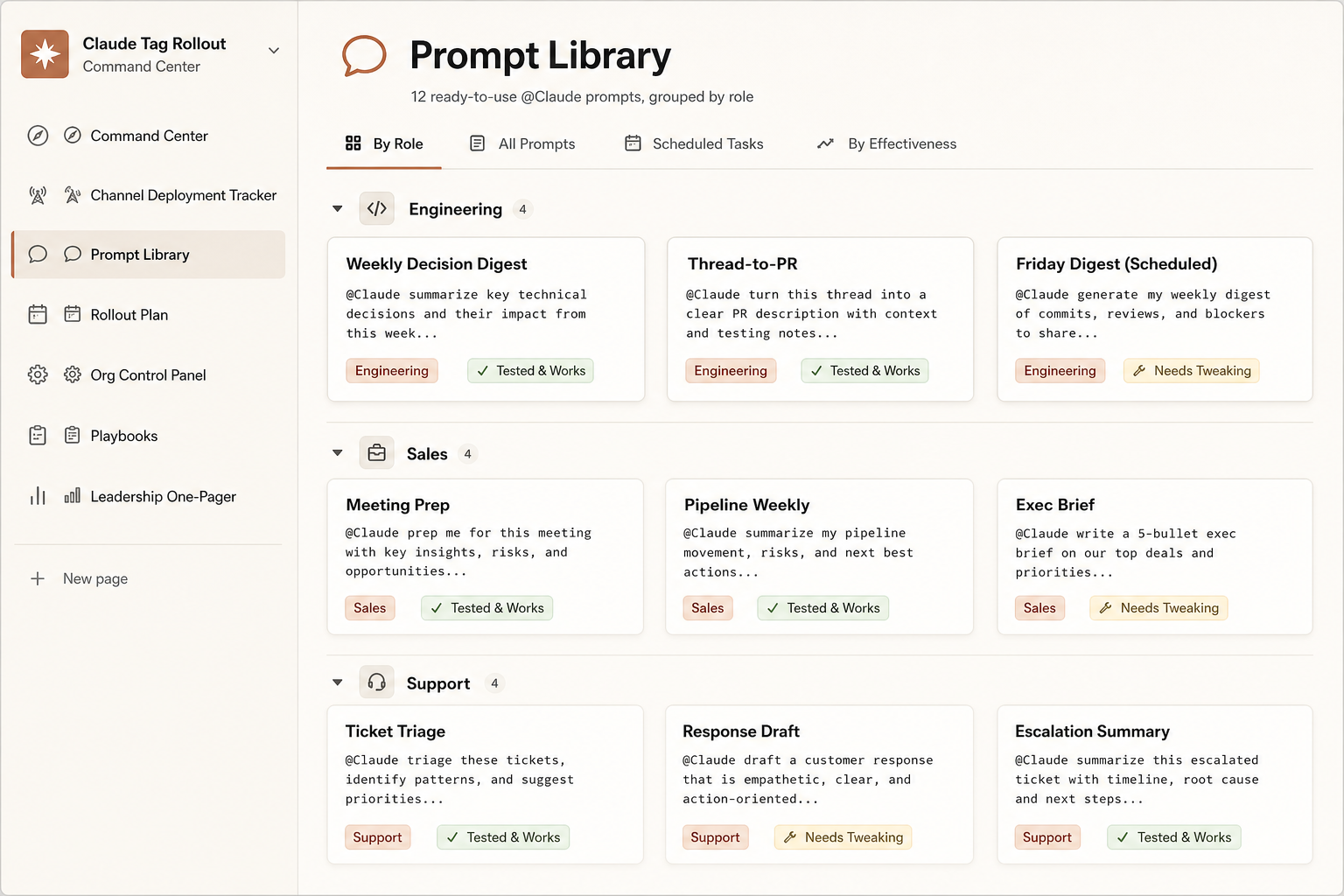
Task: Click the calendar icon on Scheduled Tasks tab
Action: (633, 143)
